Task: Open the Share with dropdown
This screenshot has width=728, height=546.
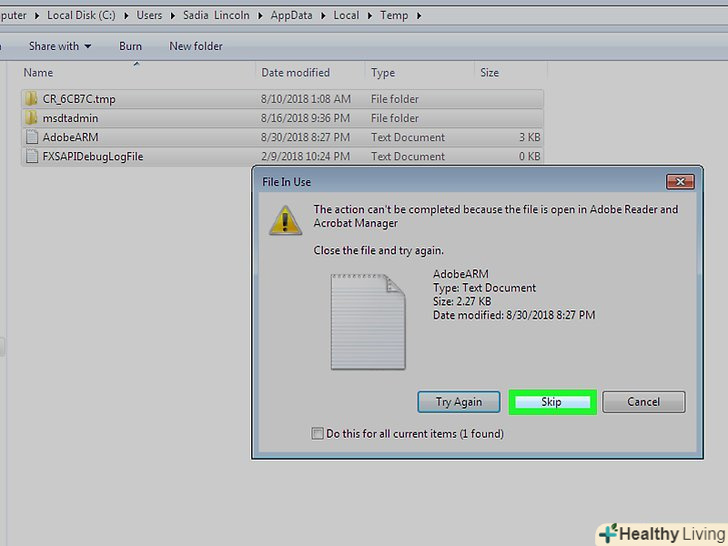Action: [60, 46]
